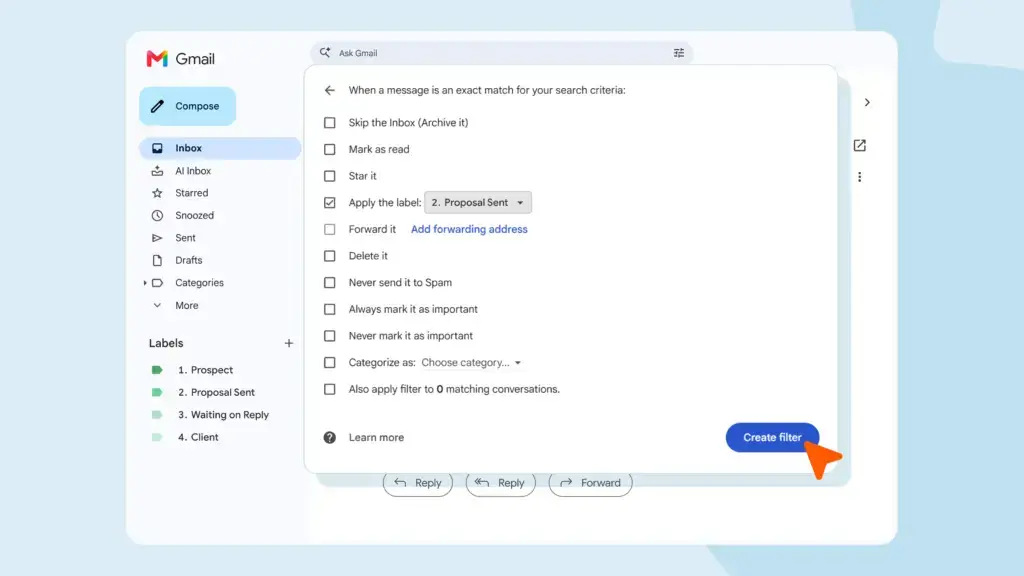Open the 3. Waiting on Reply label
This screenshot has height=576, width=1024.
tap(223, 415)
